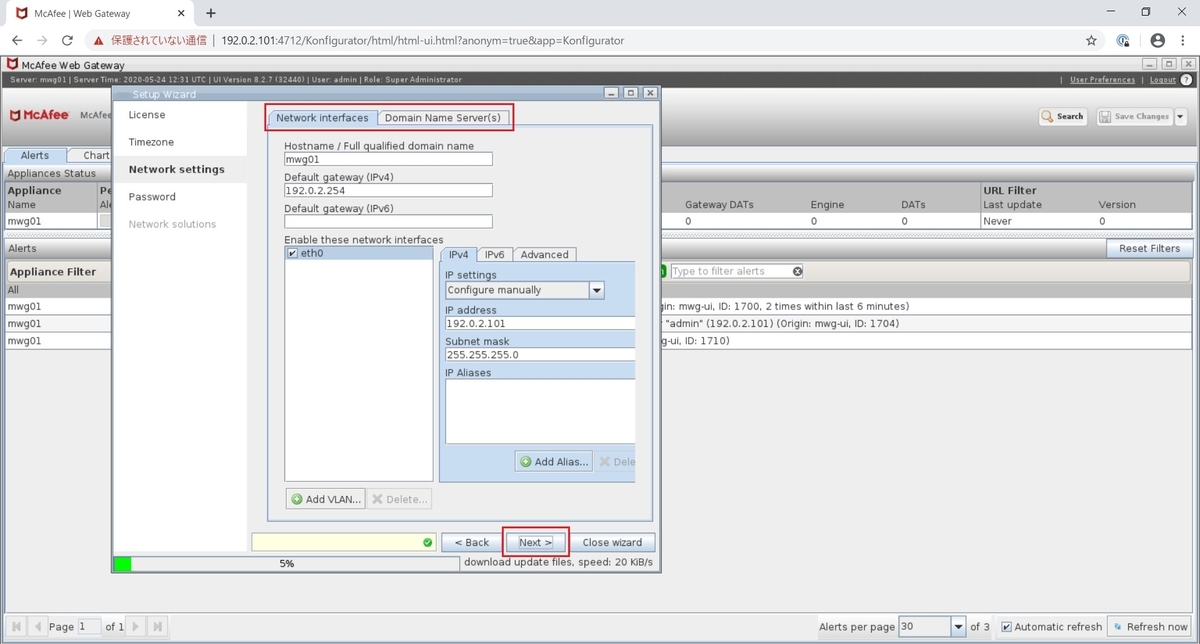The image size is (1200, 644).
Task: Switch to Domain Name Server(s) tab
Action: pyautogui.click(x=443, y=118)
